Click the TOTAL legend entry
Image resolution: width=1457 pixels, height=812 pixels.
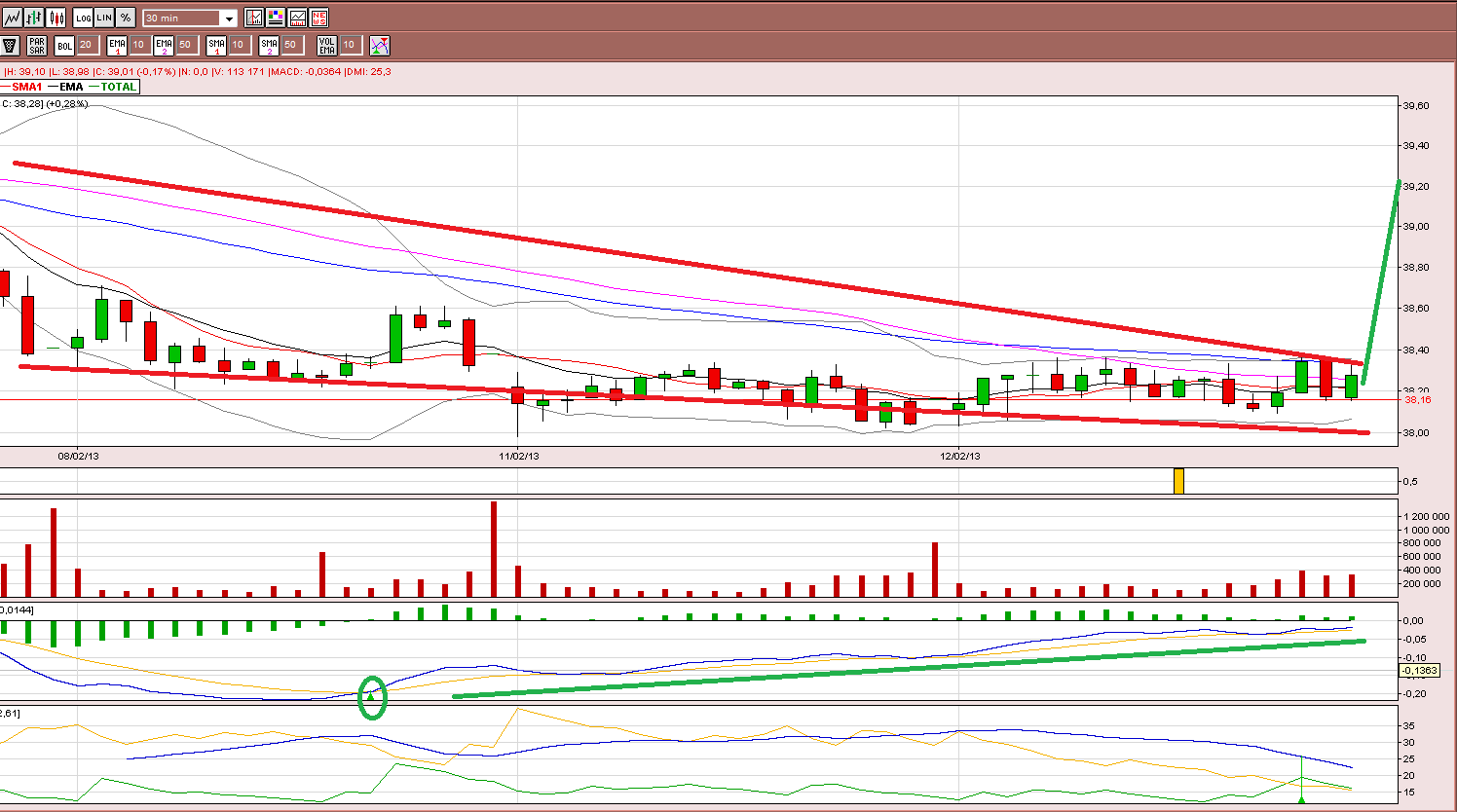click(114, 87)
